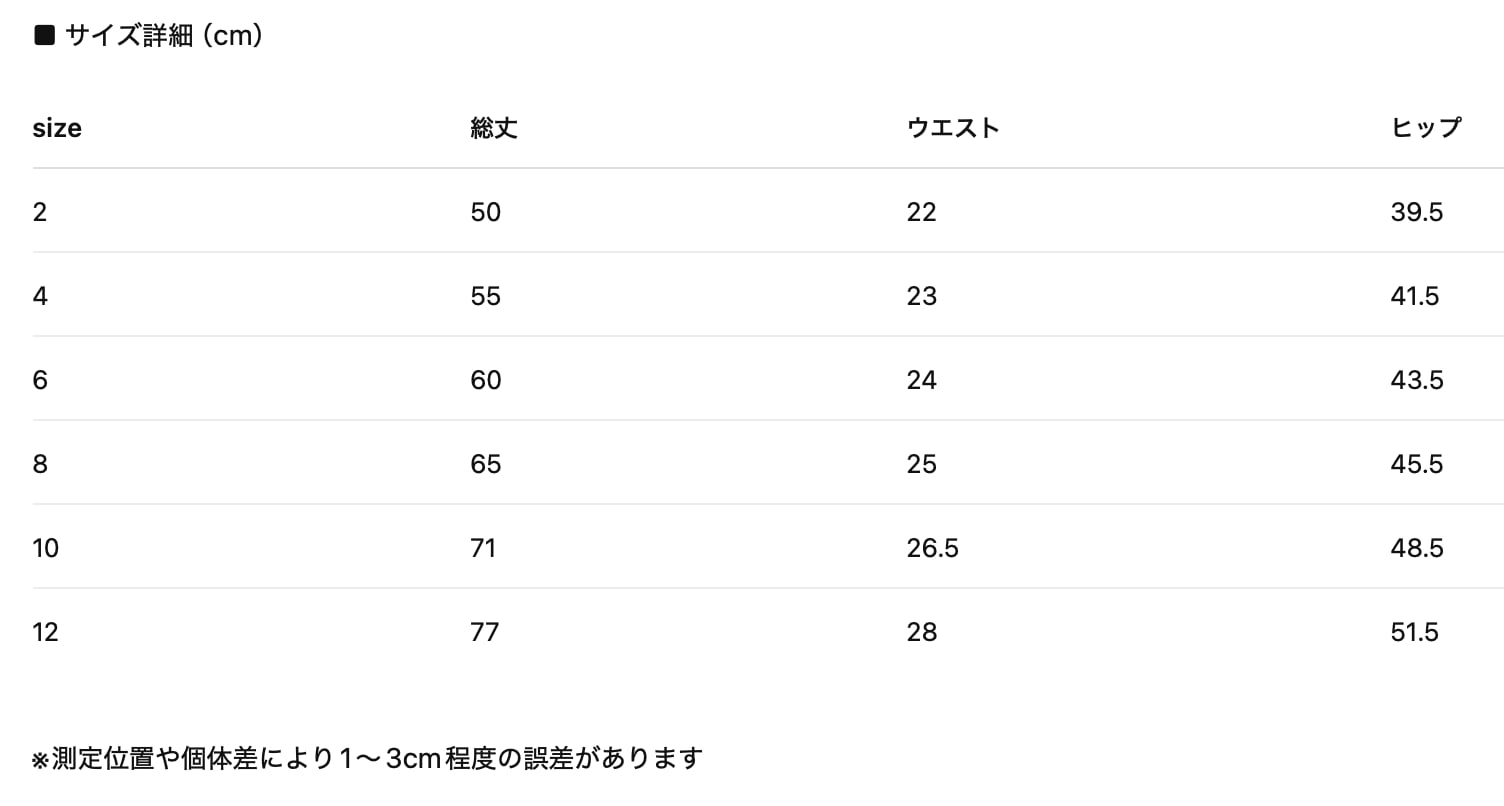Click the ウエスト value 22
This screenshot has width=1504, height=806.
[x=922, y=212]
